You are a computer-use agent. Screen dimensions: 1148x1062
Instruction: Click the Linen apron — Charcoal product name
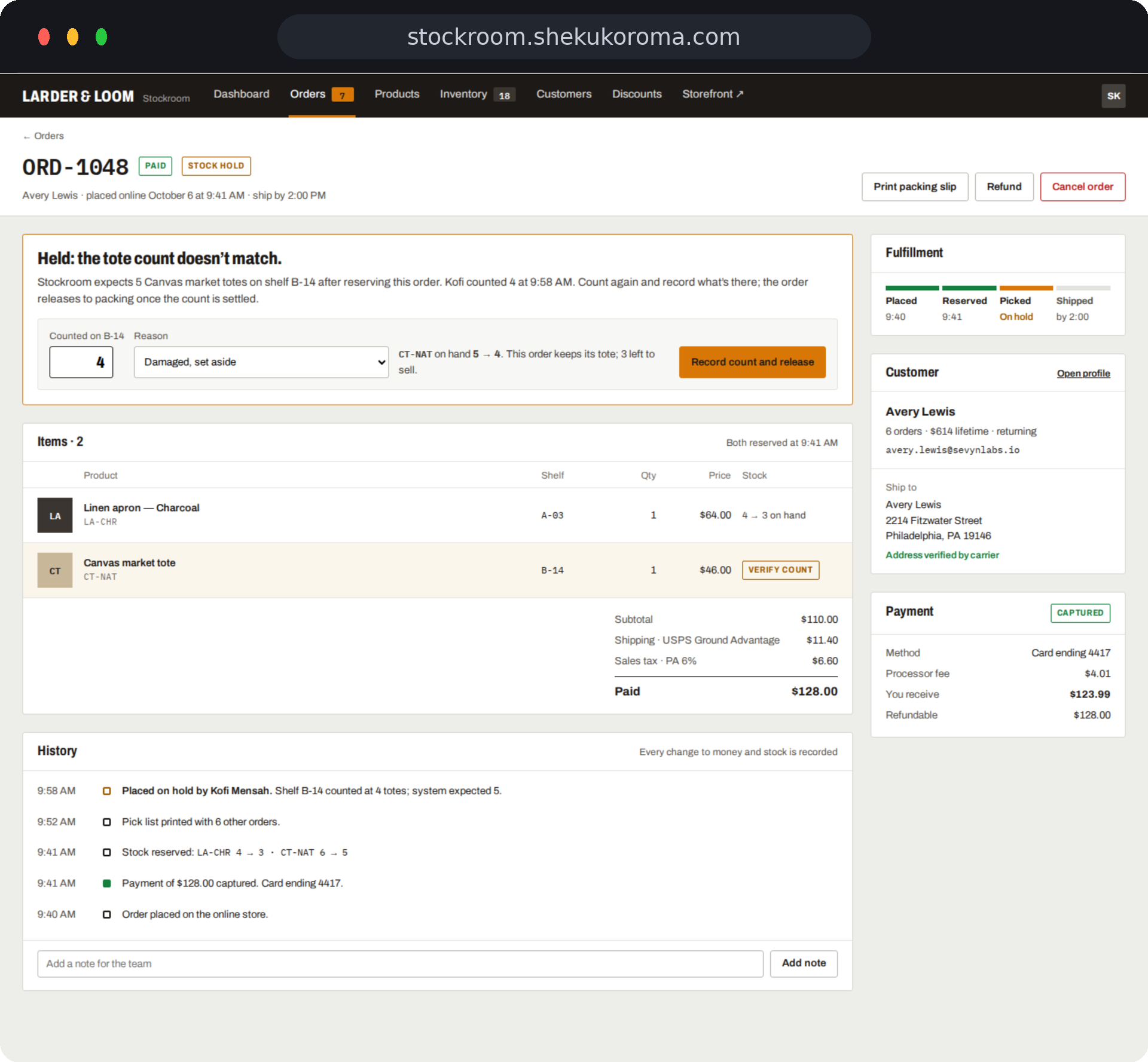142,507
